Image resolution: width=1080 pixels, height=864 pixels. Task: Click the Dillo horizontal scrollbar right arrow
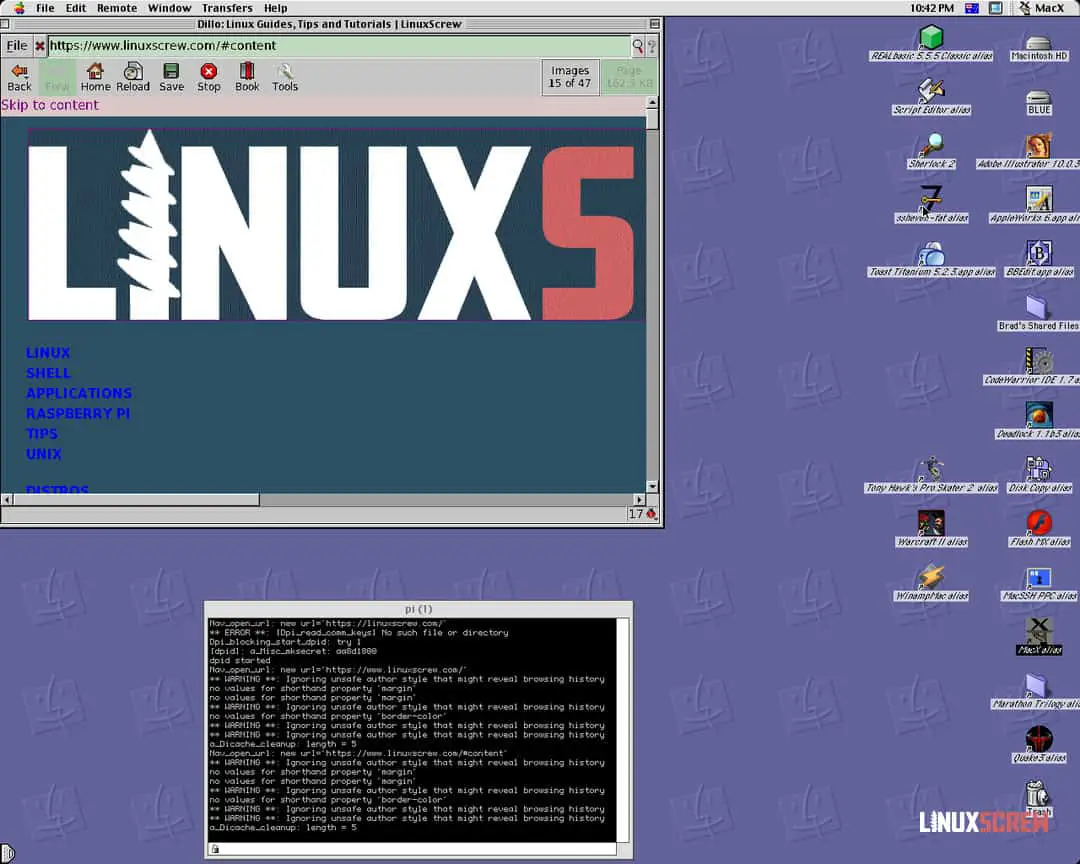[640, 500]
